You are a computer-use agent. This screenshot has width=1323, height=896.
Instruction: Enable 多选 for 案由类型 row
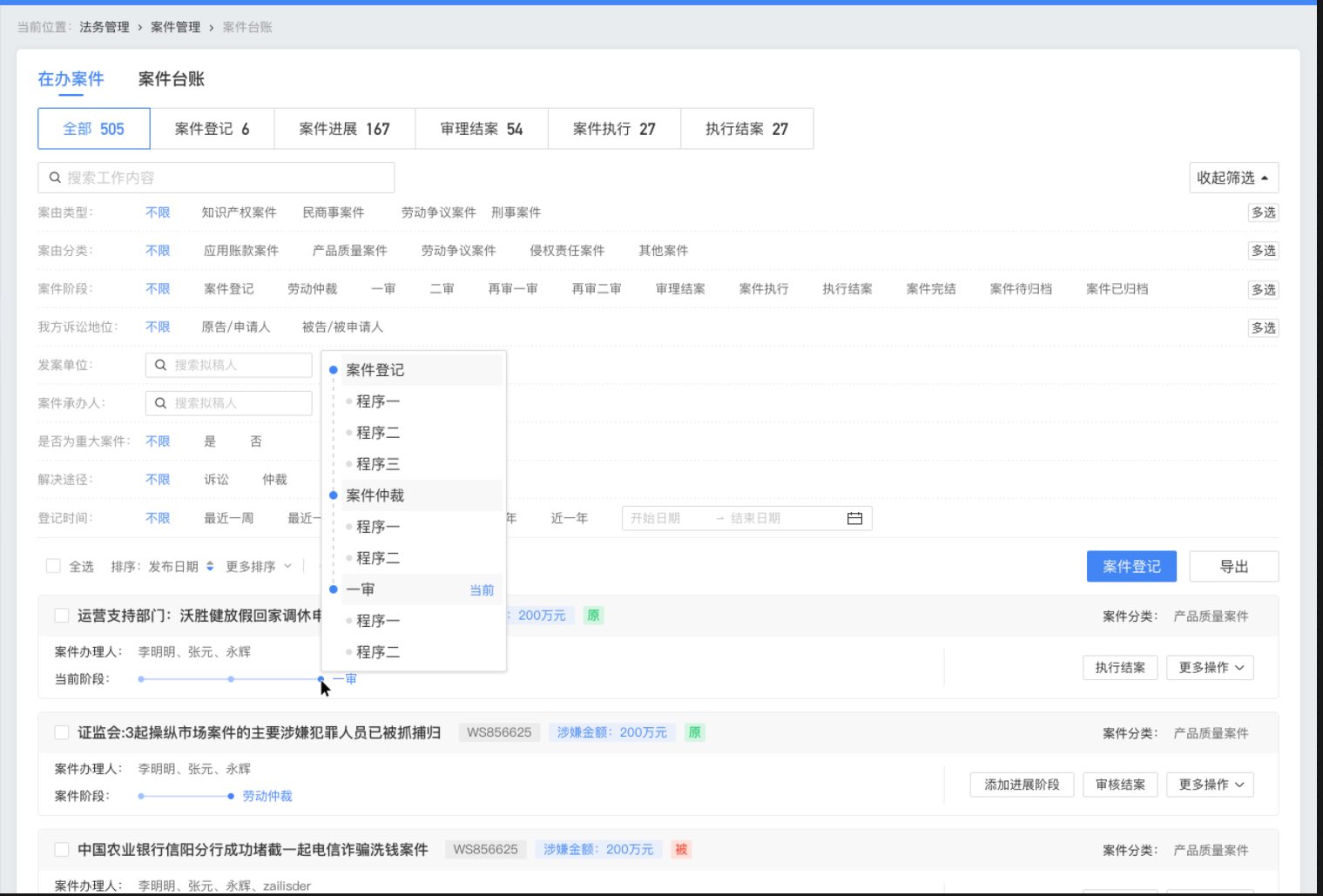[x=1263, y=212]
